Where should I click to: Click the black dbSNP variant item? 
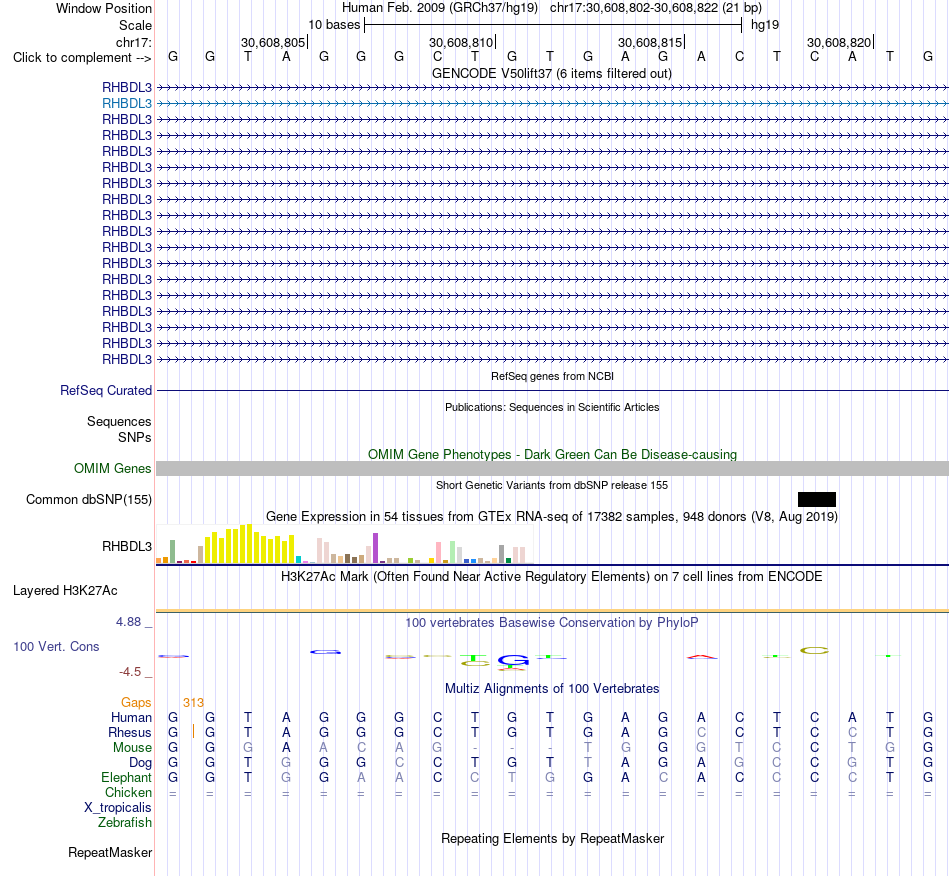coord(817,499)
